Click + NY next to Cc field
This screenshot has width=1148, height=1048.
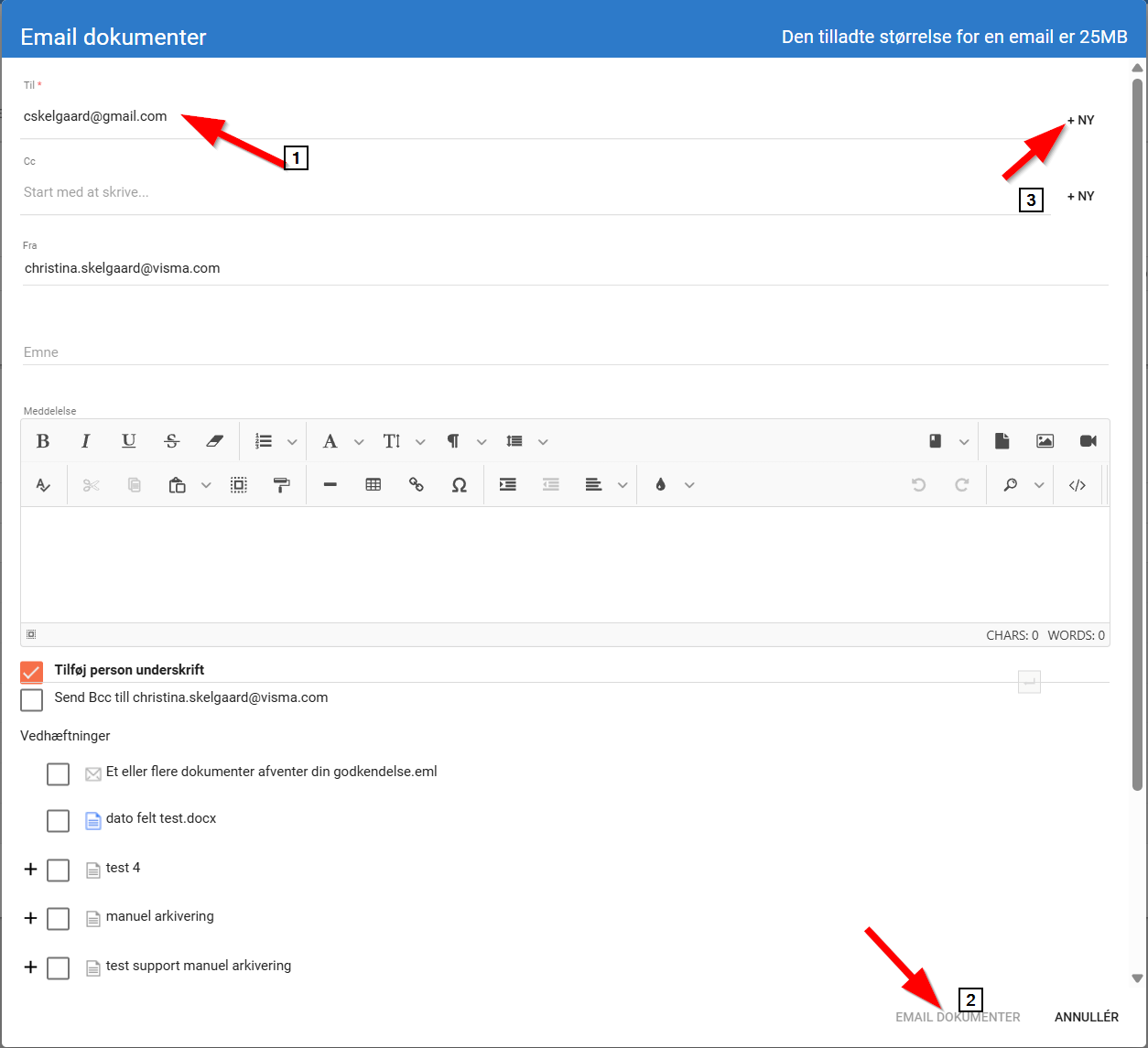click(x=1081, y=196)
